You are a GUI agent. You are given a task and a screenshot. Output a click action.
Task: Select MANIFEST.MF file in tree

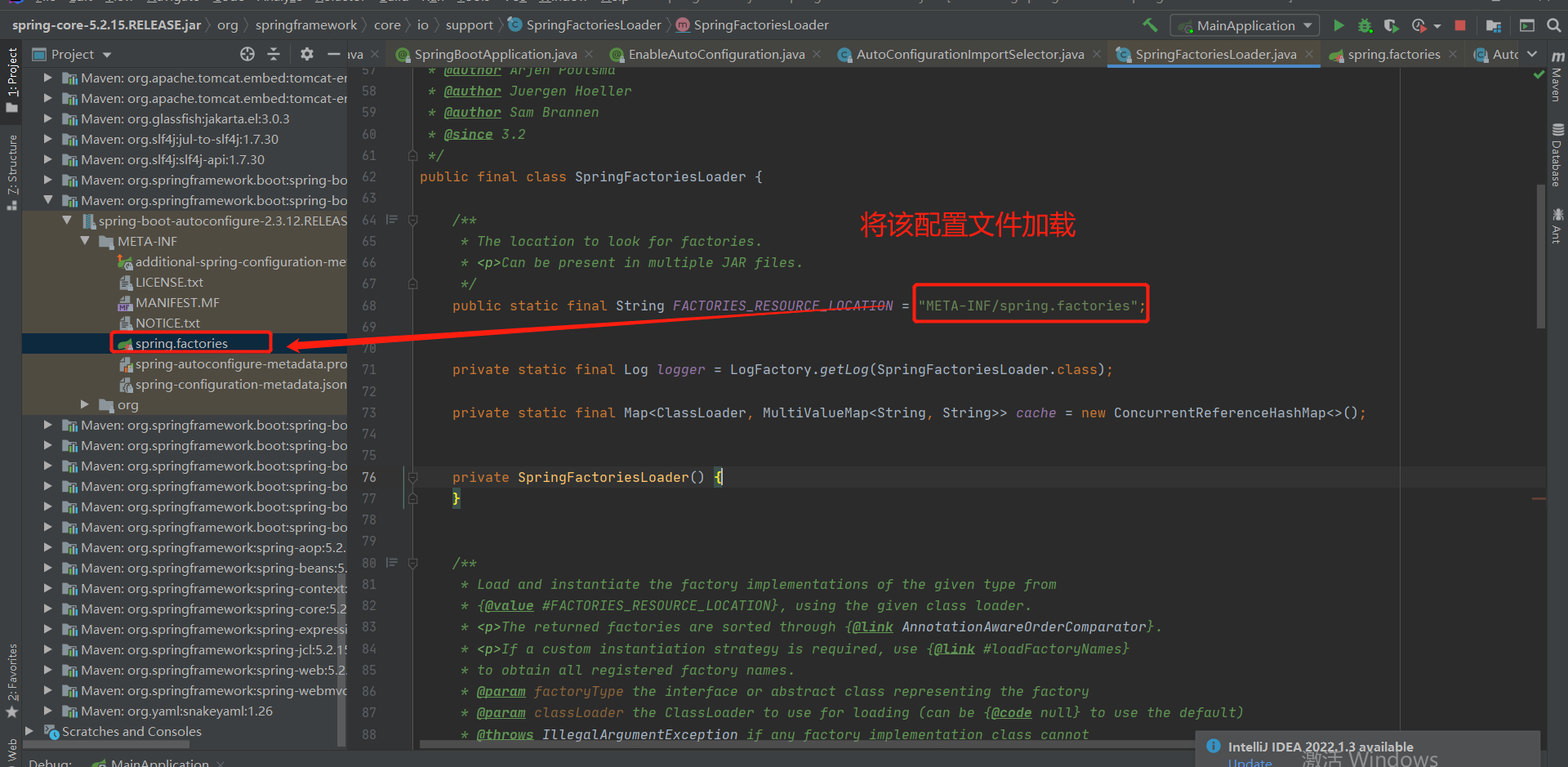pyautogui.click(x=177, y=302)
